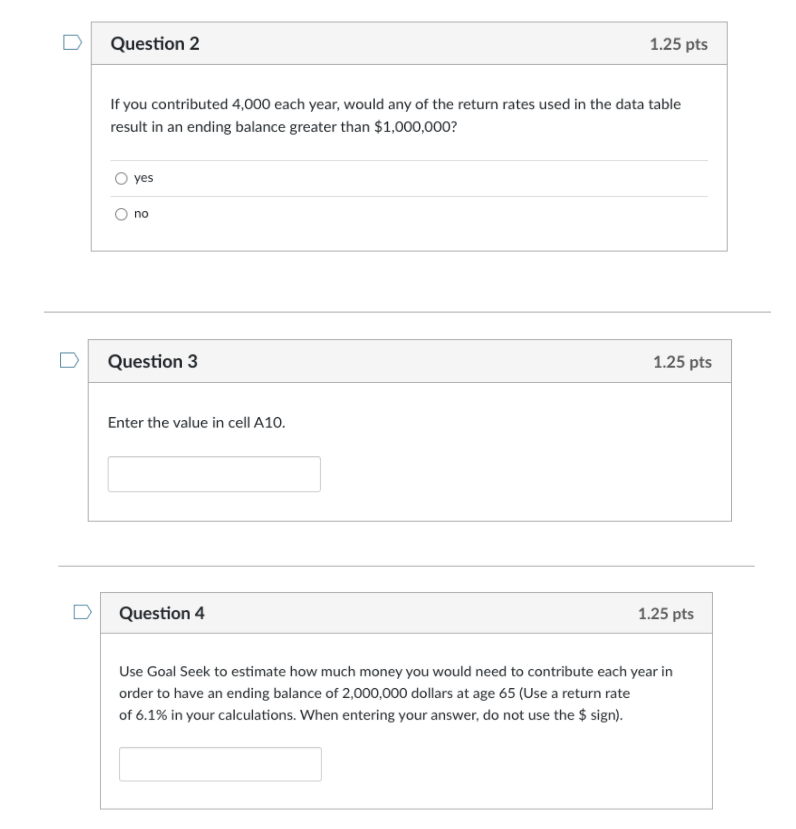Viewport: 796px width, 829px height.
Task: Click the 1.25 pts label on Question 3
Action: 681,362
